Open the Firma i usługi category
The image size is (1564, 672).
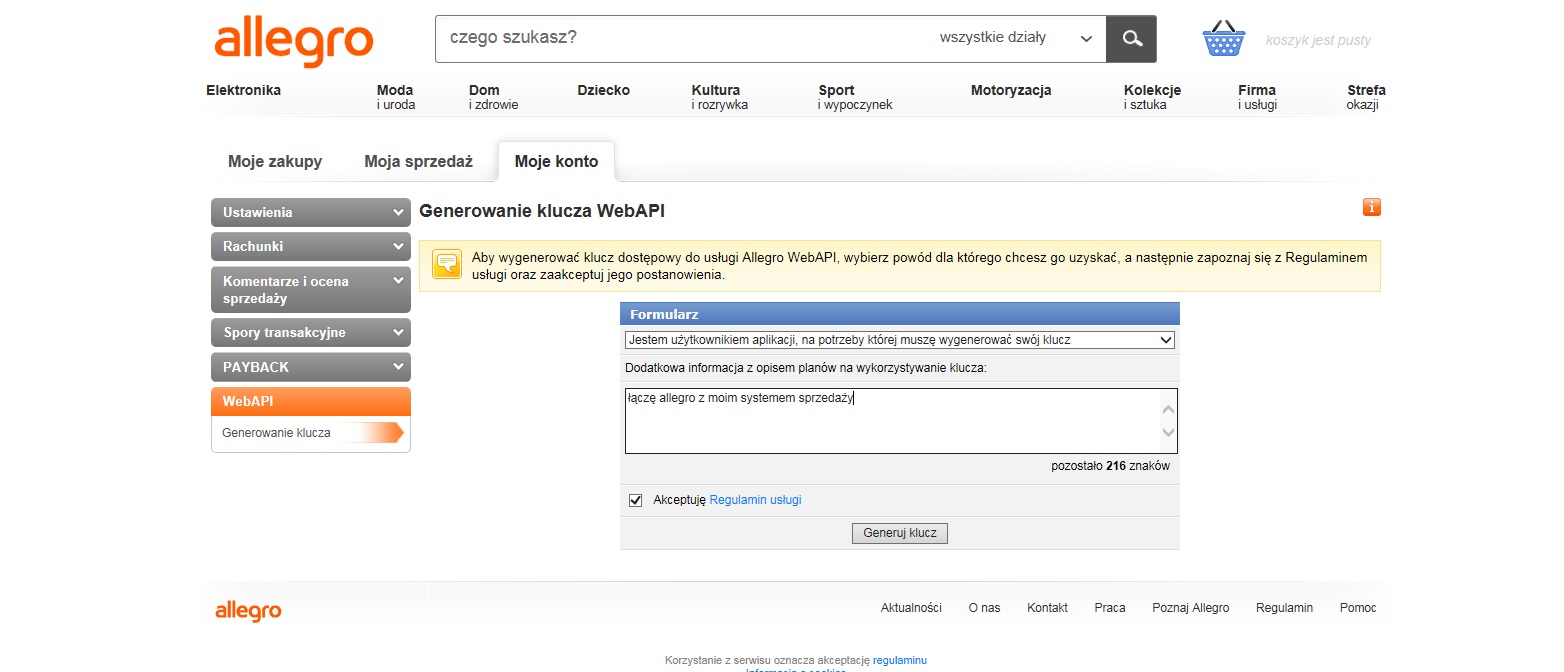tap(1258, 97)
